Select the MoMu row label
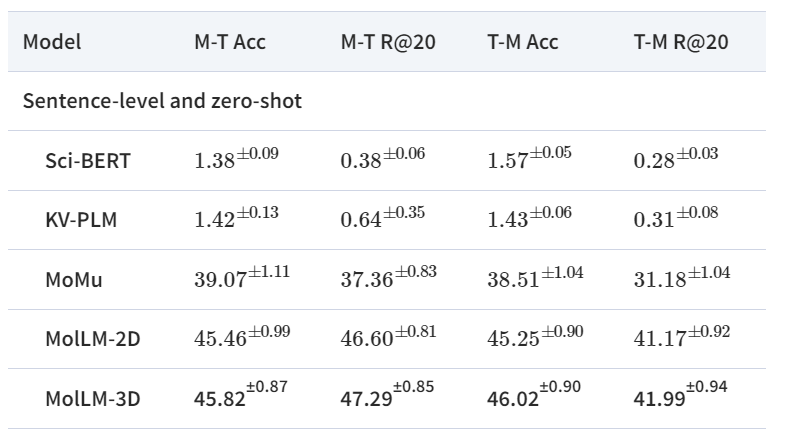Image resolution: width=786 pixels, height=439 pixels. coord(74,279)
